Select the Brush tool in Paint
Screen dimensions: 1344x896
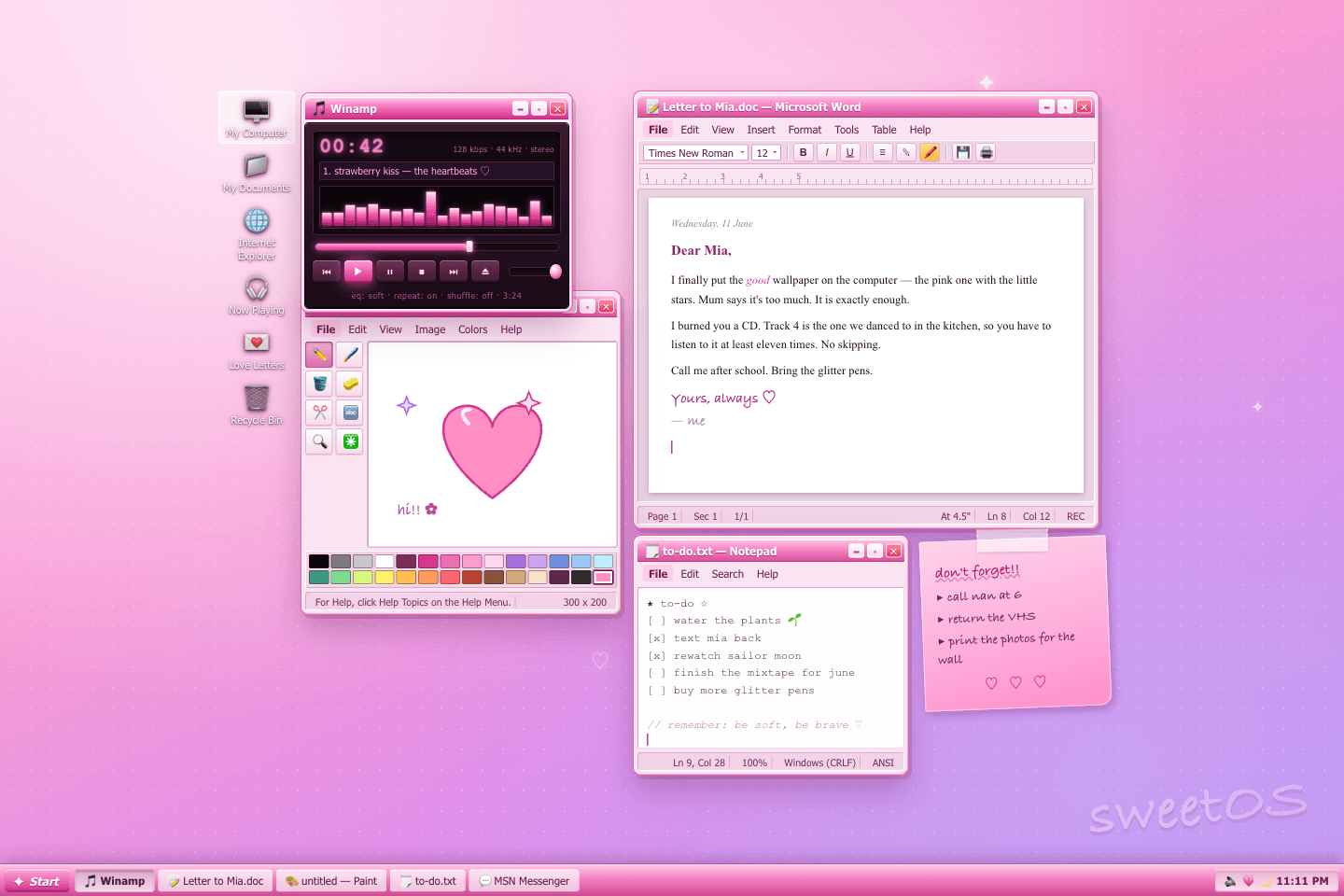click(x=350, y=355)
